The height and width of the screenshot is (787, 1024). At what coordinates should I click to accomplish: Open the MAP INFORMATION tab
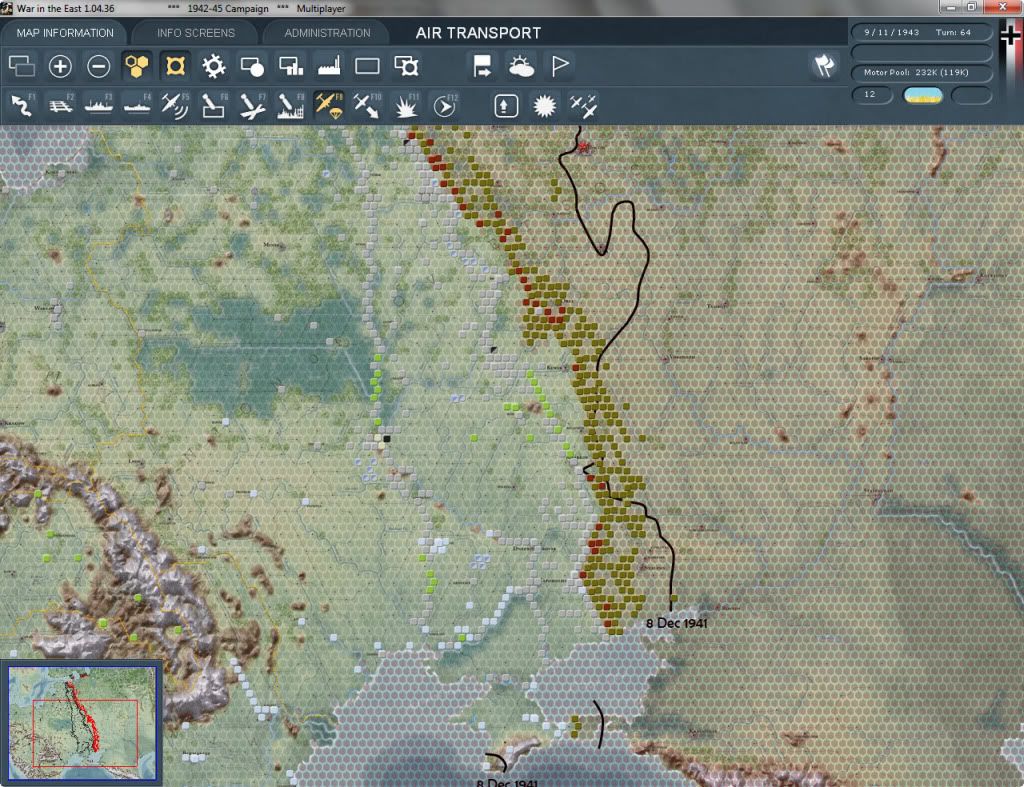(x=65, y=33)
